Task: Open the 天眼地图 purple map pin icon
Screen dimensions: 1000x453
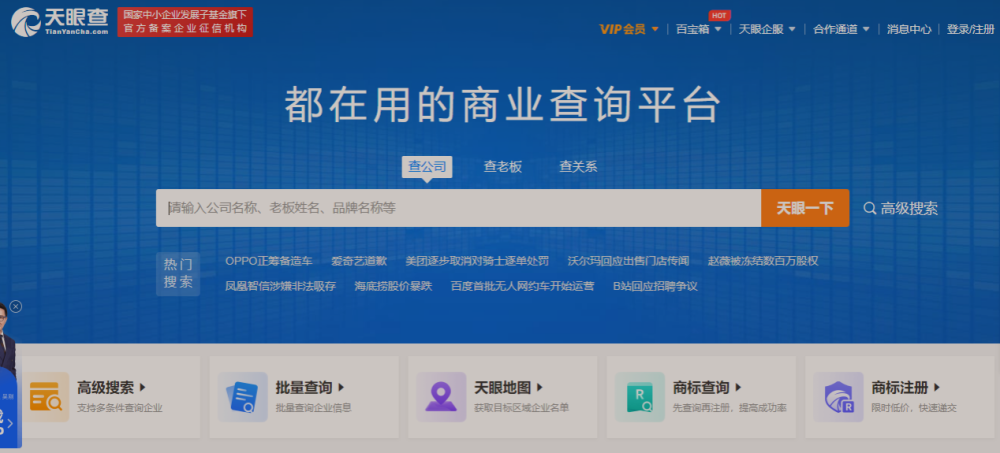Action: click(x=441, y=396)
